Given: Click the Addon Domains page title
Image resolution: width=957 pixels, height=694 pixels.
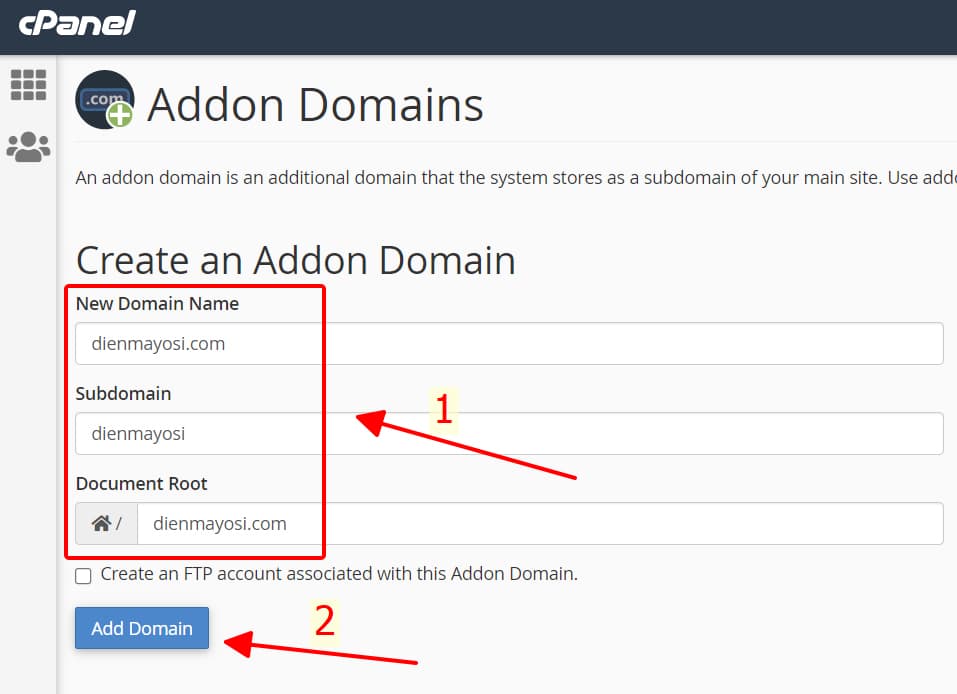Looking at the screenshot, I should 315,104.
